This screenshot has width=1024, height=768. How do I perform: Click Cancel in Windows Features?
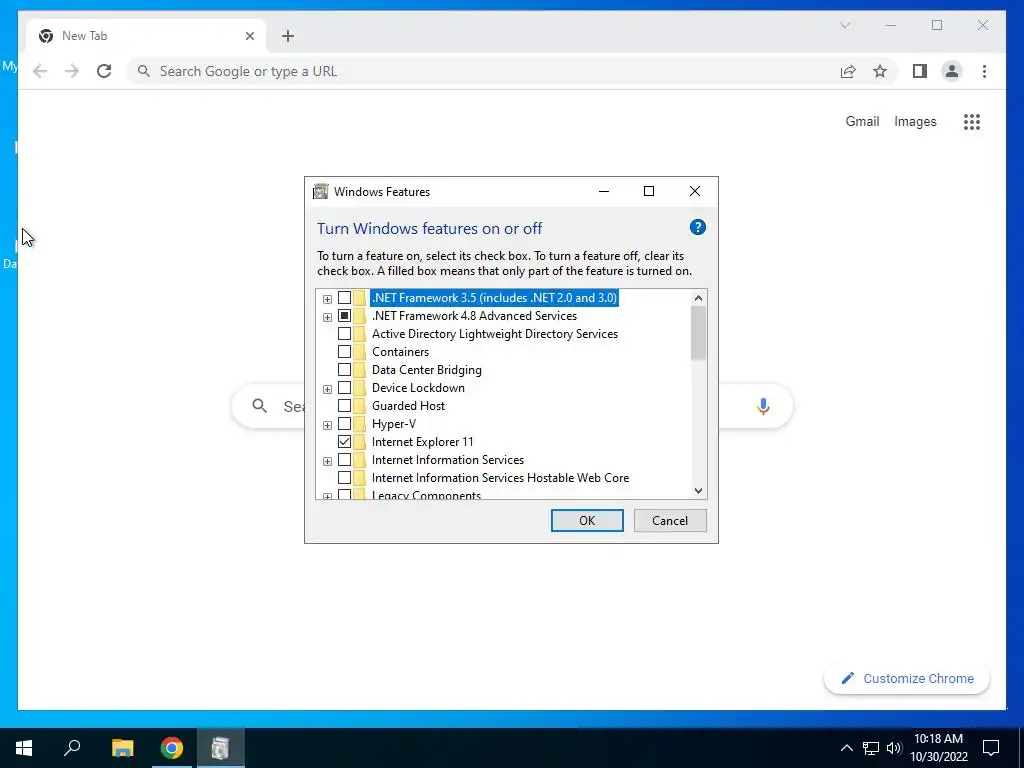click(x=670, y=520)
